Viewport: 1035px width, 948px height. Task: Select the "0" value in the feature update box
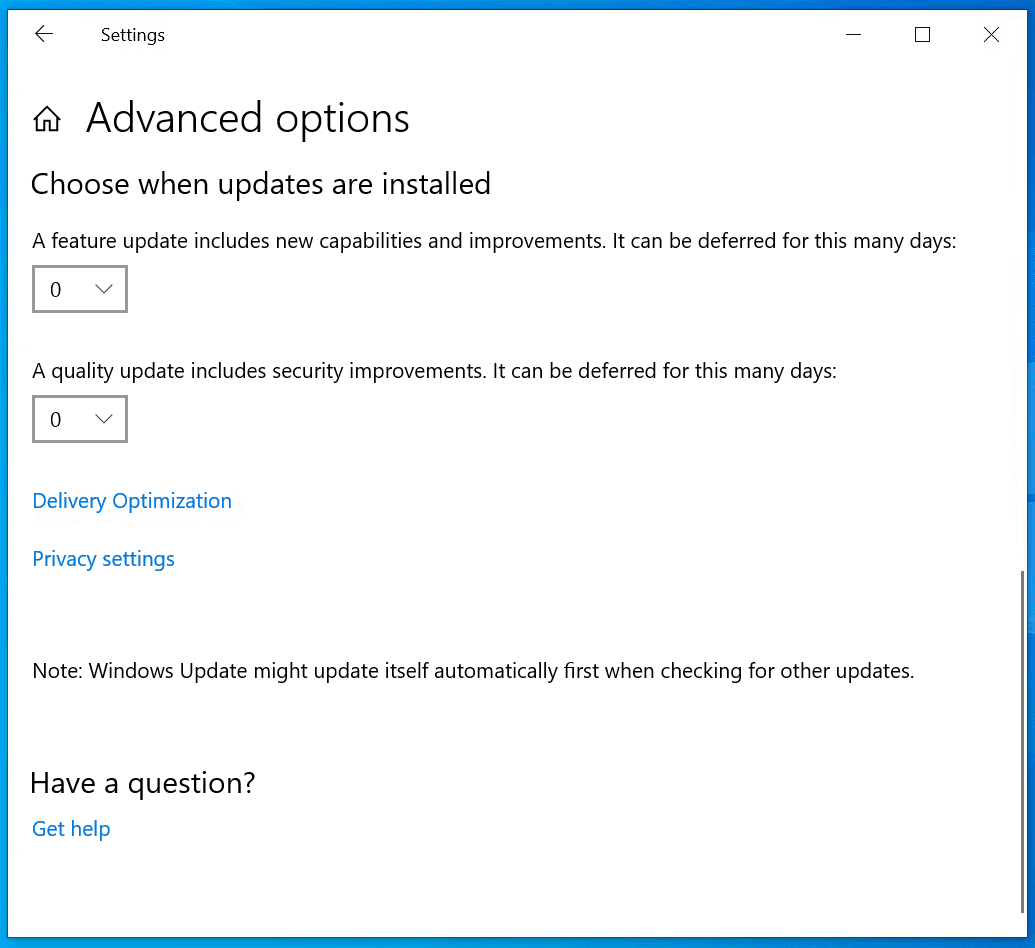tap(55, 289)
